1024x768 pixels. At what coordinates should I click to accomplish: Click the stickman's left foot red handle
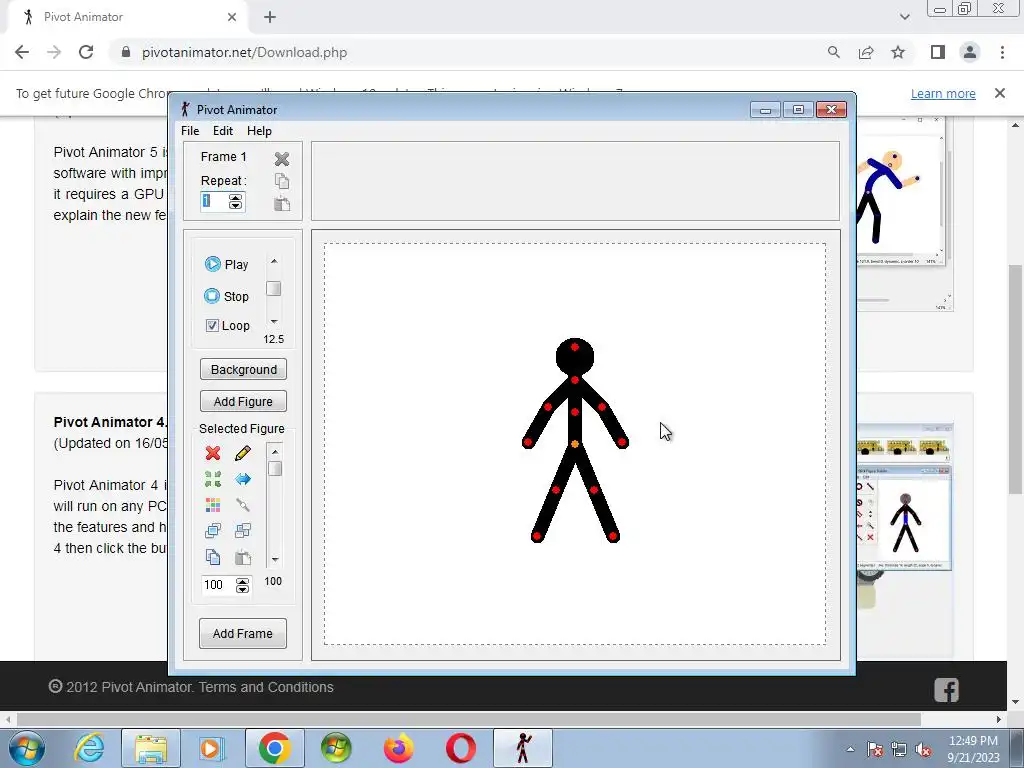tap(537, 537)
